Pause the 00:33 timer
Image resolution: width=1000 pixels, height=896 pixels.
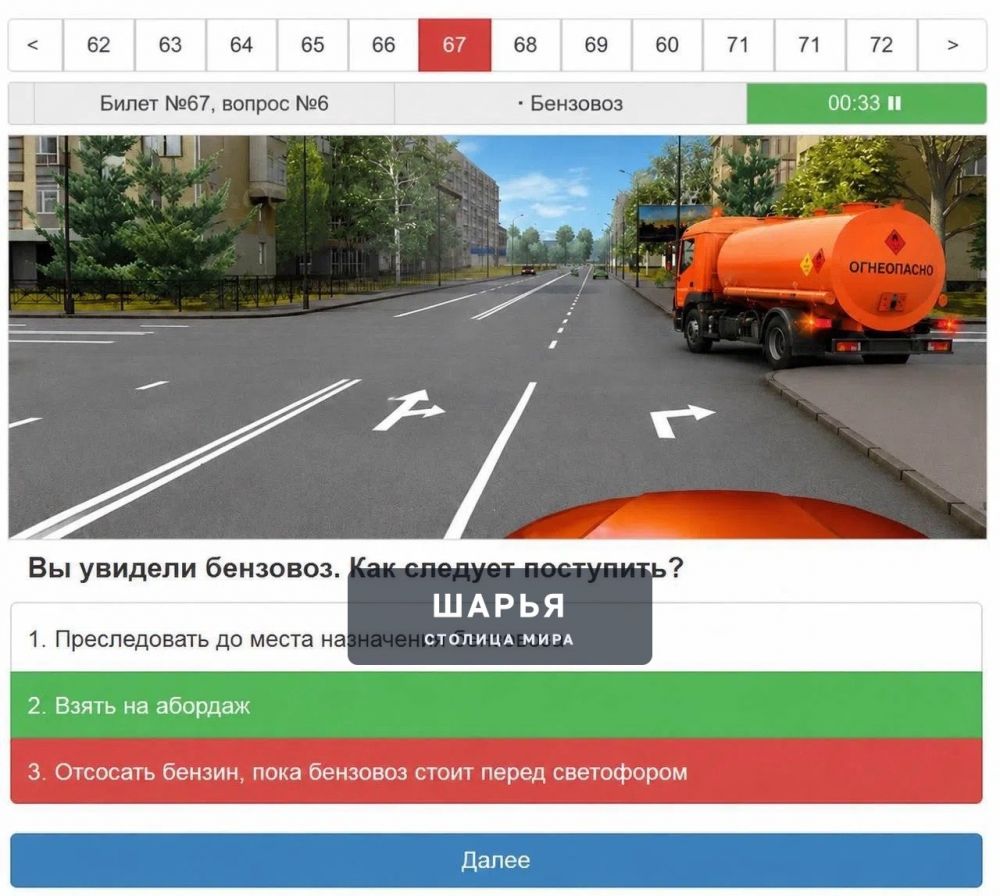(895, 103)
